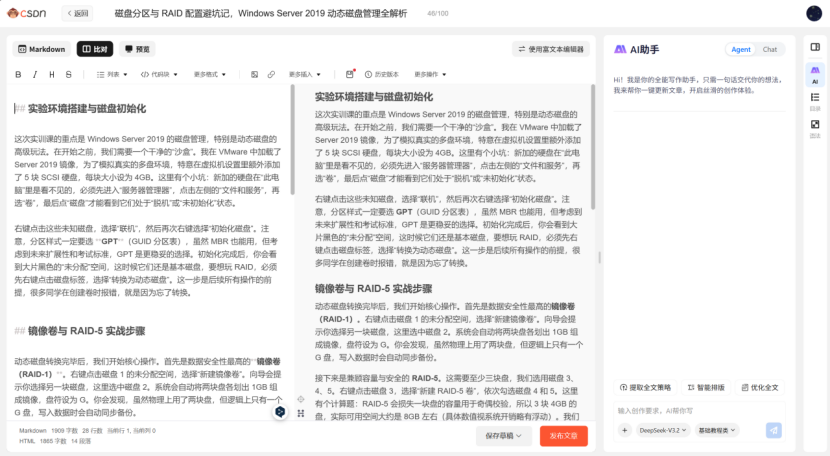Click the HTML word count status
The height and width of the screenshot is (456, 830).
pyautogui.click(x=55, y=441)
